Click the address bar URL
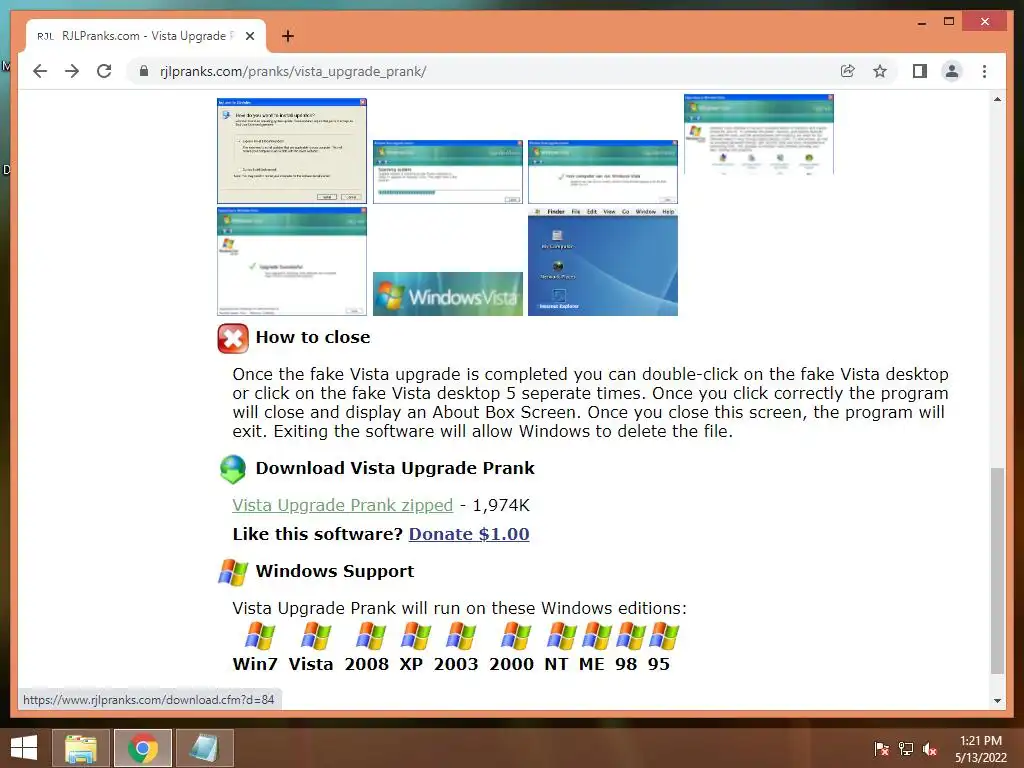The width and height of the screenshot is (1024, 768). coord(293,71)
